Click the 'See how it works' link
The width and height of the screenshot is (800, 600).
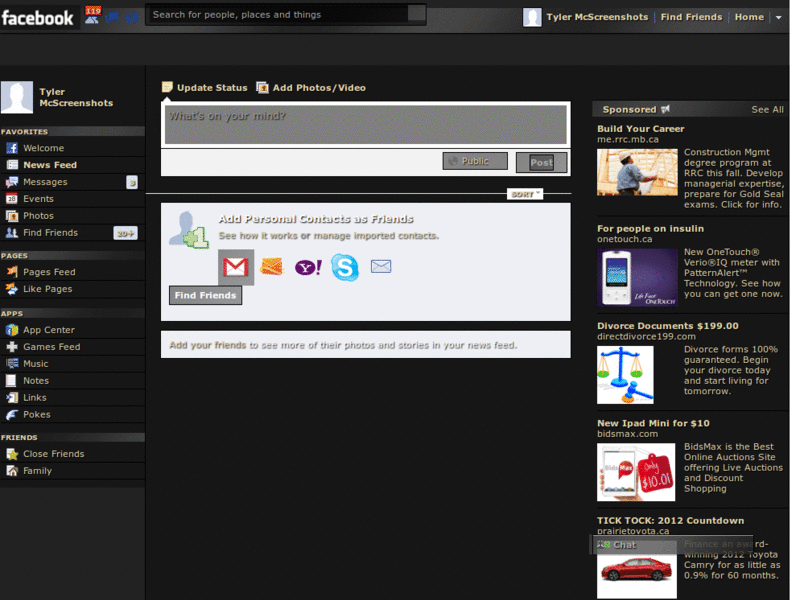pyautogui.click(x=259, y=236)
